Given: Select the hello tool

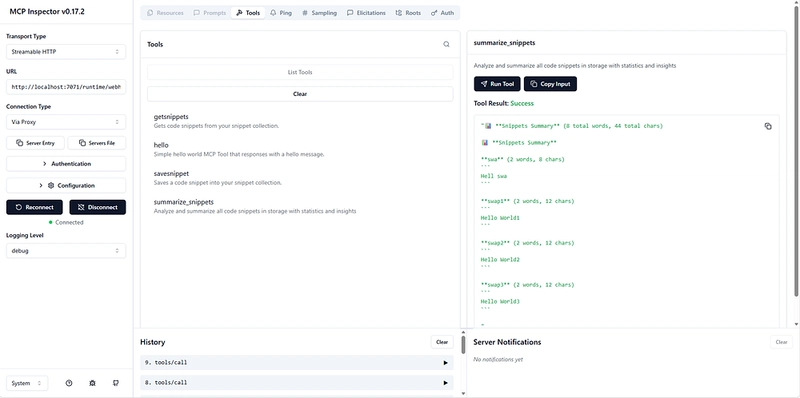Looking at the screenshot, I should coord(300,149).
